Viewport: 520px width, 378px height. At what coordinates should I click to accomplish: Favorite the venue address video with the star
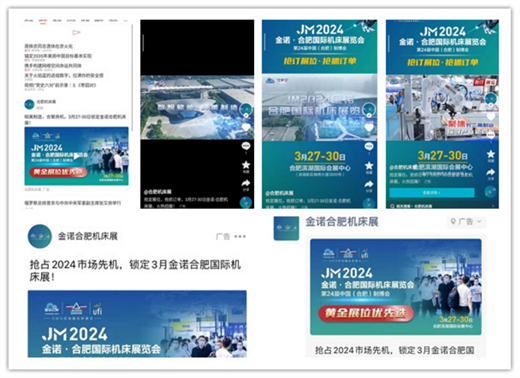click(369, 167)
